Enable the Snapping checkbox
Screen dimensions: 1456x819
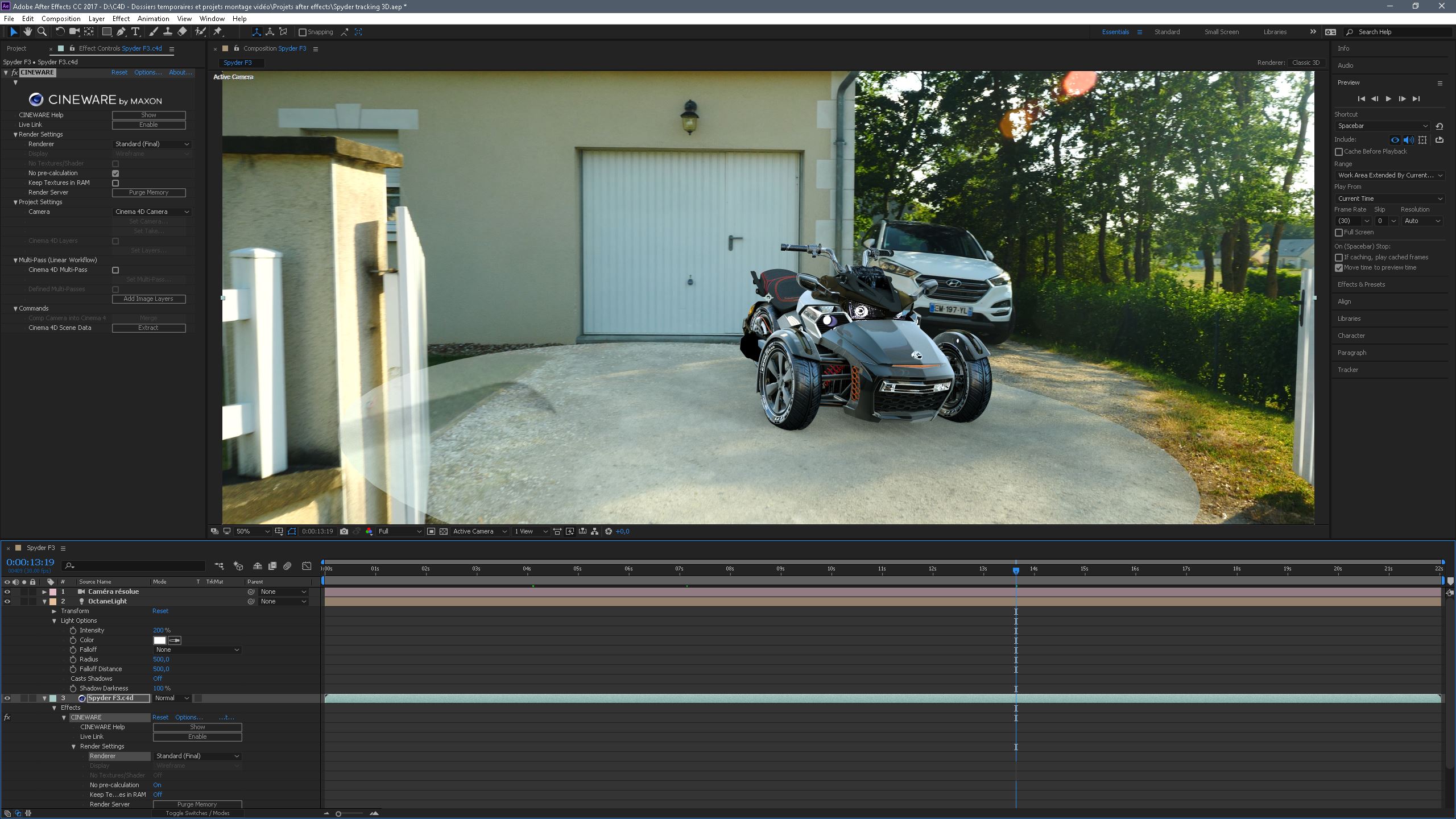click(x=303, y=32)
